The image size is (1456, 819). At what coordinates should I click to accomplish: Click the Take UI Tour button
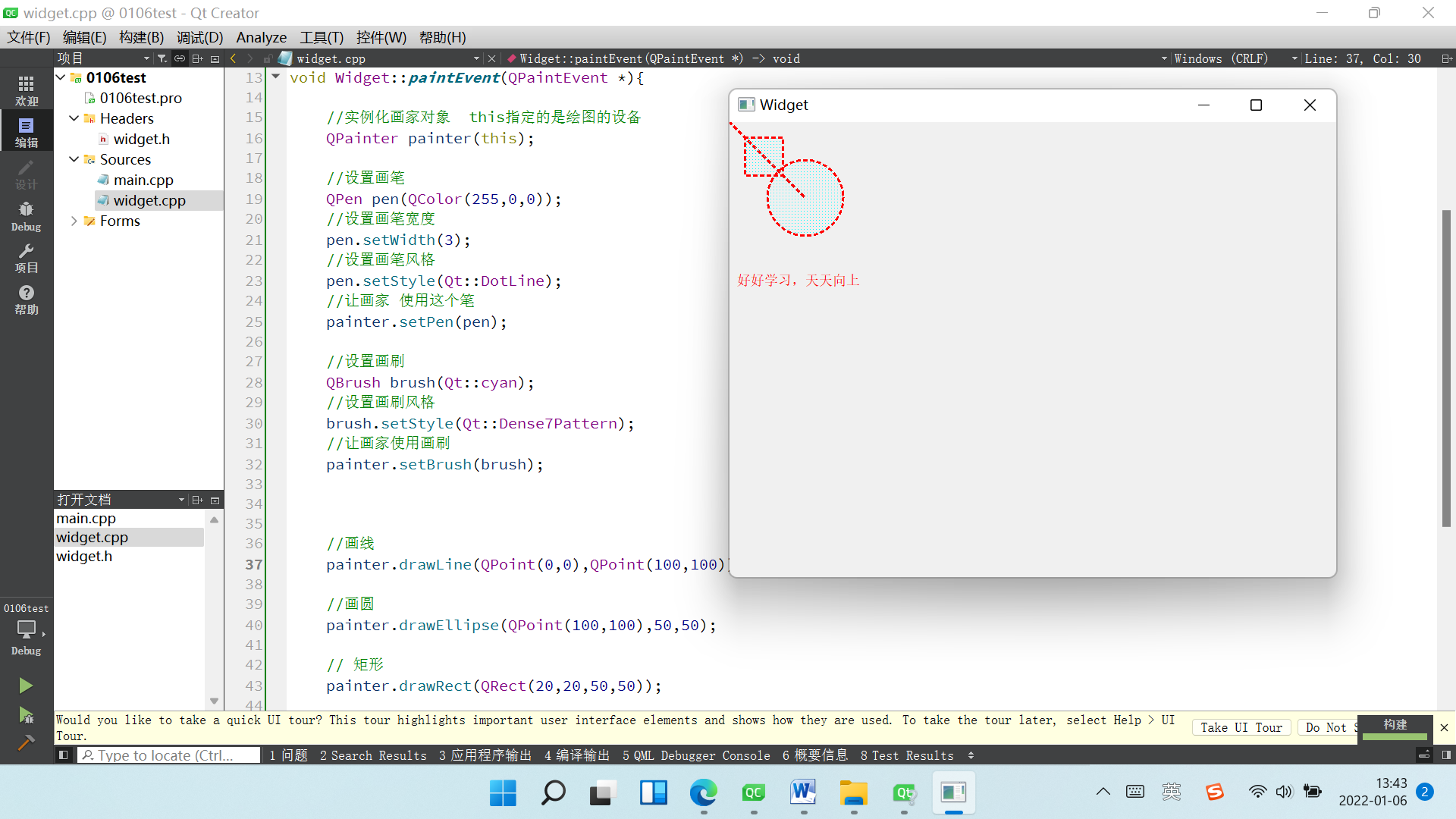(x=1241, y=727)
